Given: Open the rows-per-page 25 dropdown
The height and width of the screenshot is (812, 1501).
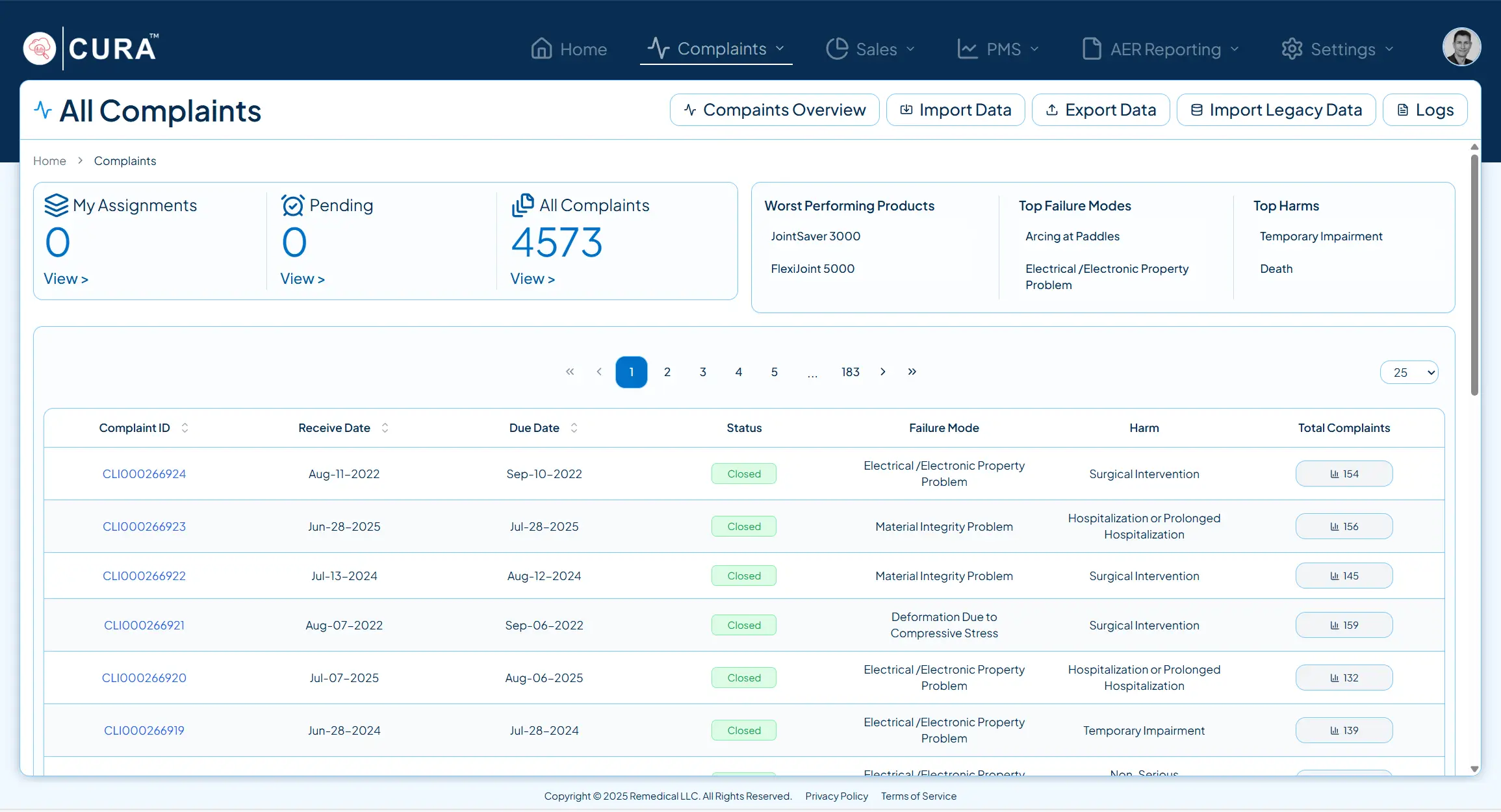Looking at the screenshot, I should pyautogui.click(x=1409, y=373).
